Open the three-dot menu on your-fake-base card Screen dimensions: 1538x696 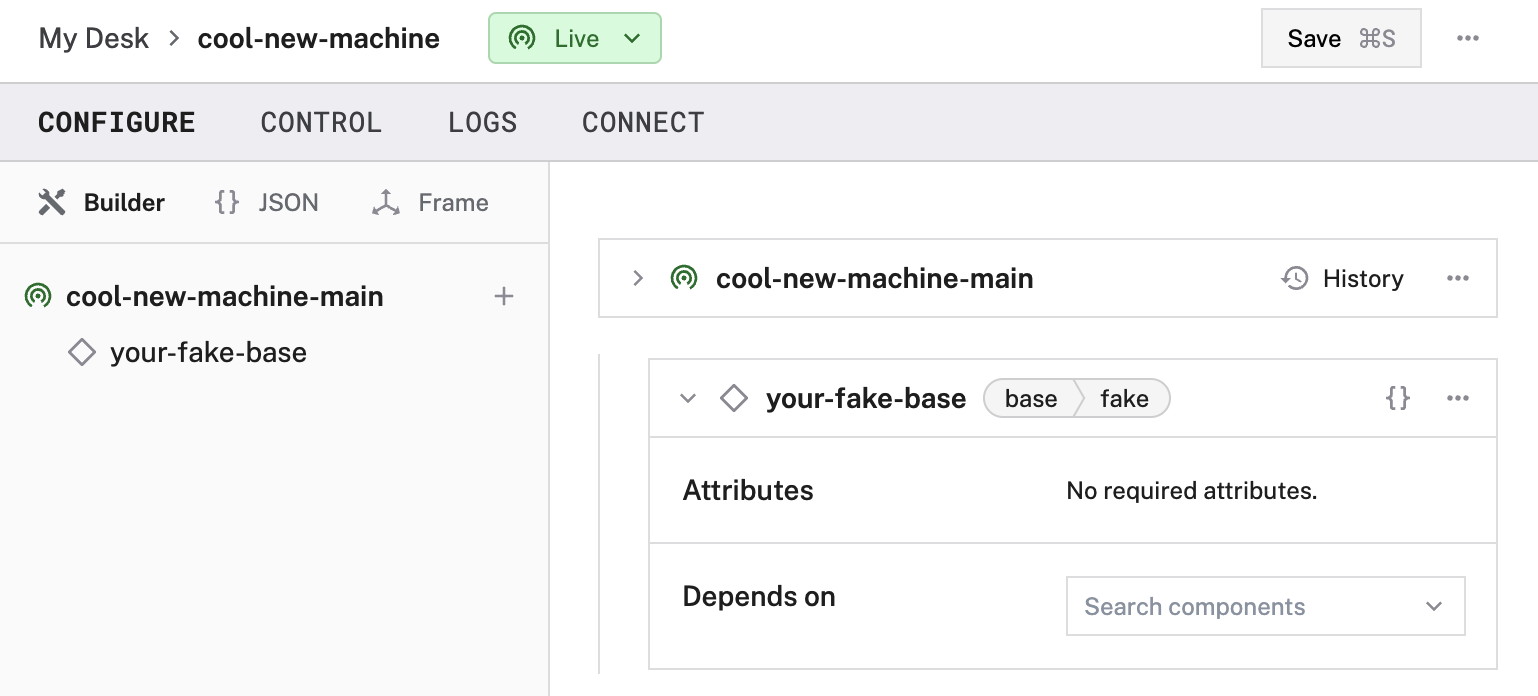1457,398
